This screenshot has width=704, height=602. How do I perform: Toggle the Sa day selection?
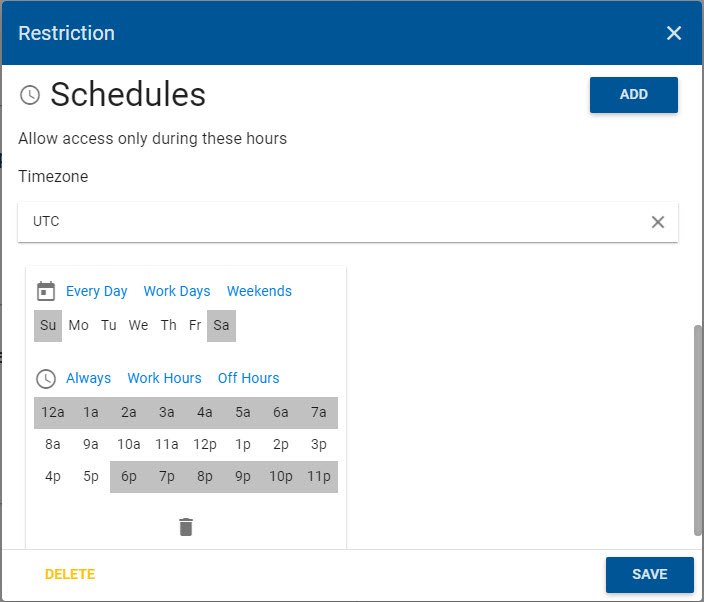click(221, 325)
